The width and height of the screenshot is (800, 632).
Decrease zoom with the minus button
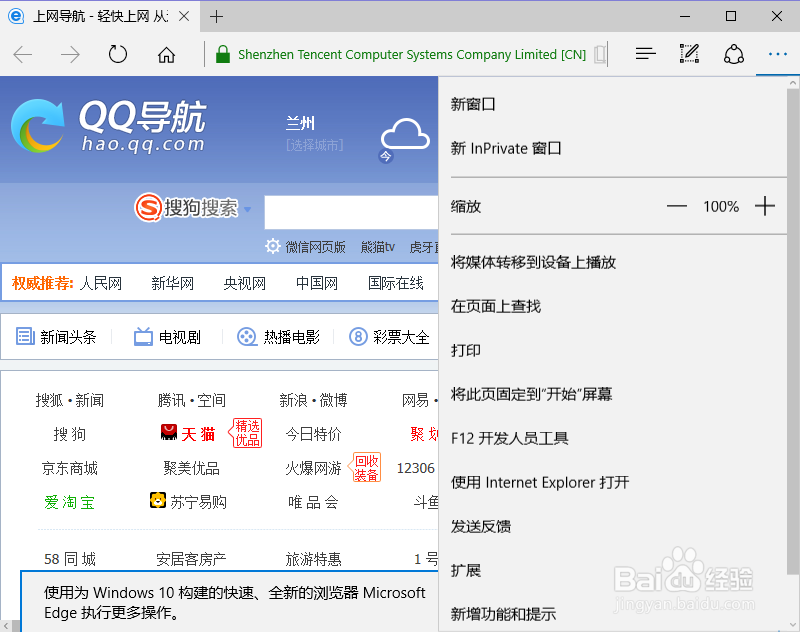click(677, 206)
